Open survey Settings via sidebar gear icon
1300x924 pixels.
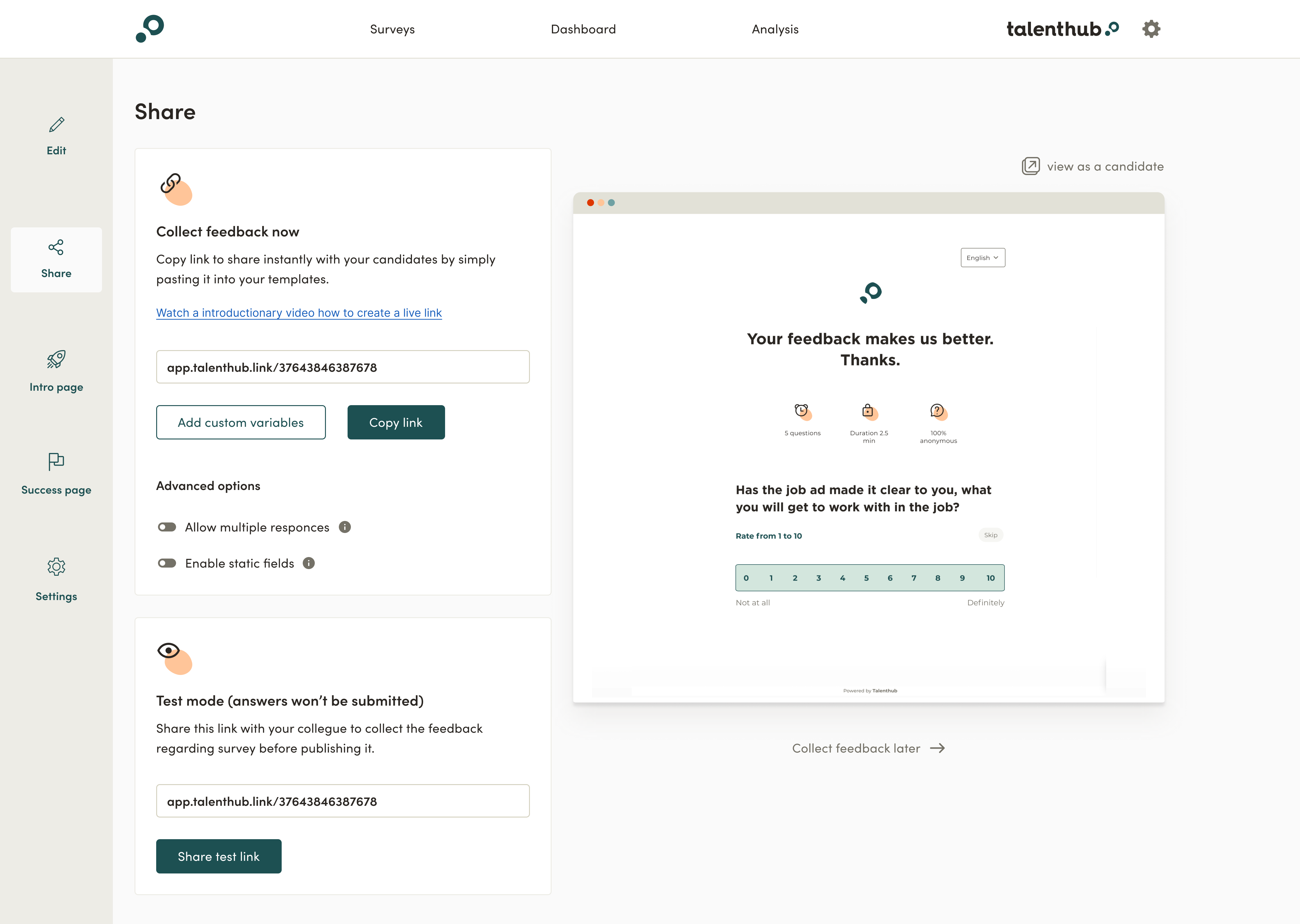coord(56,567)
